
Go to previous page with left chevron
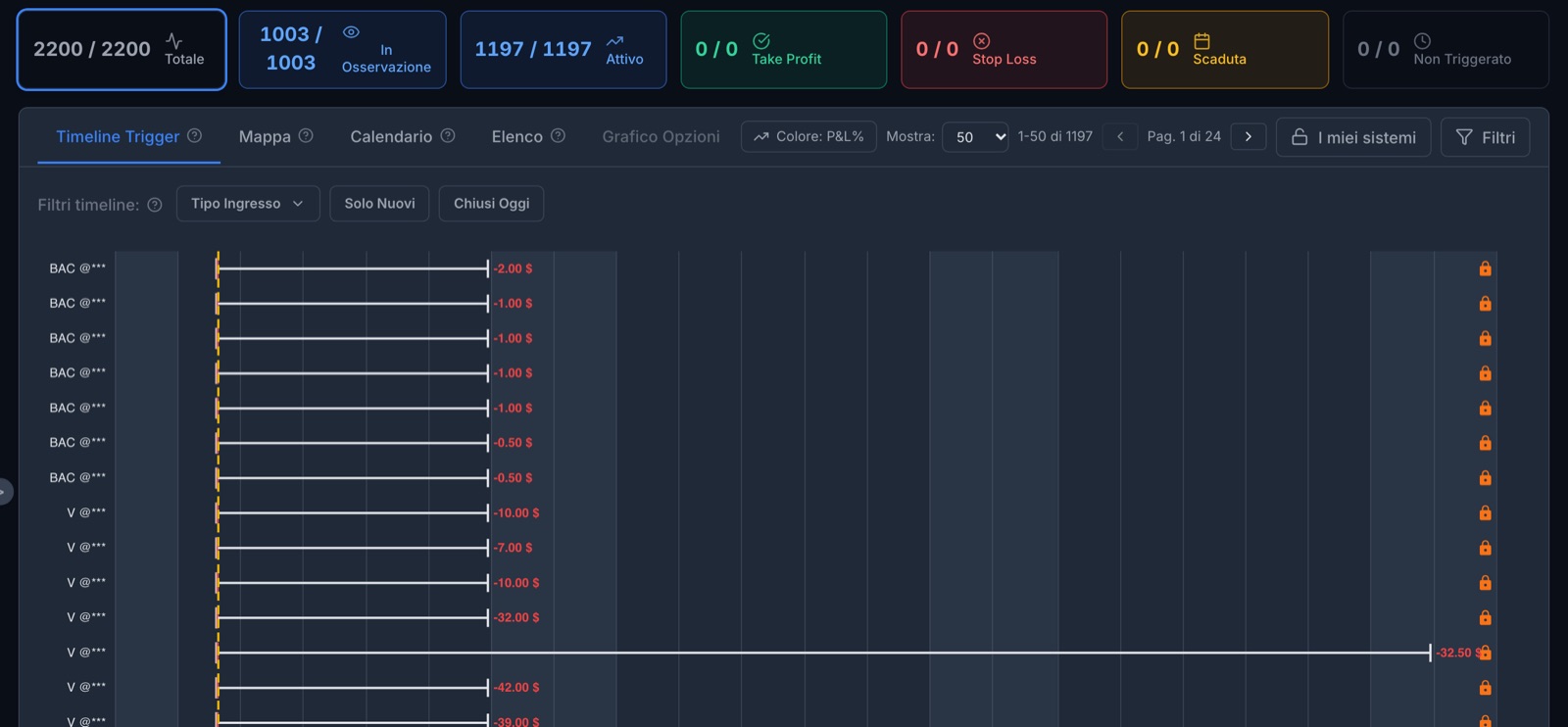1120,136
